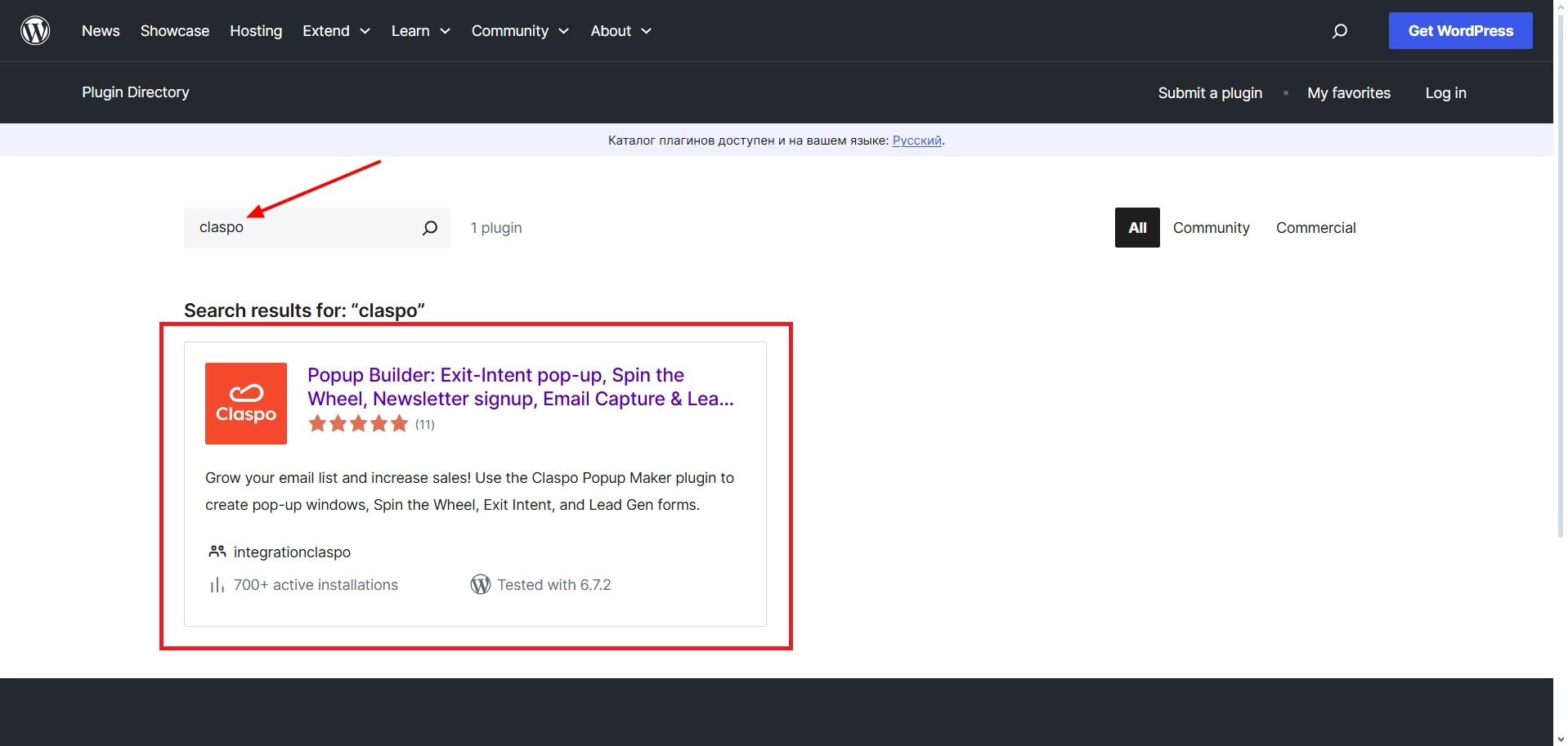Image resolution: width=1568 pixels, height=746 pixels.
Task: Open the Claspo plugin logo thumbnail
Action: pos(246,404)
